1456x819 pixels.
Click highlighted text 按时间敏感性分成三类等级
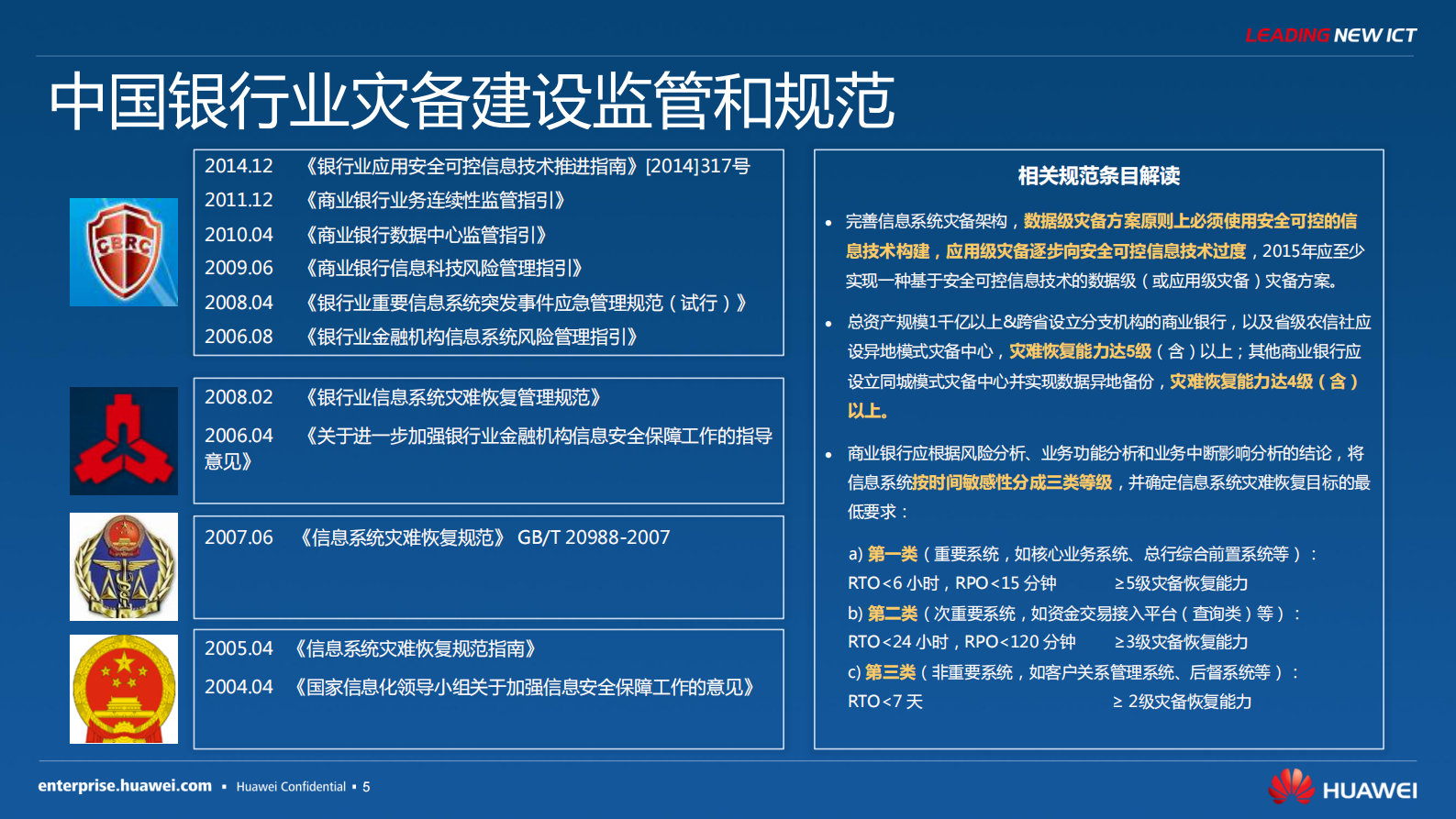1012,482
